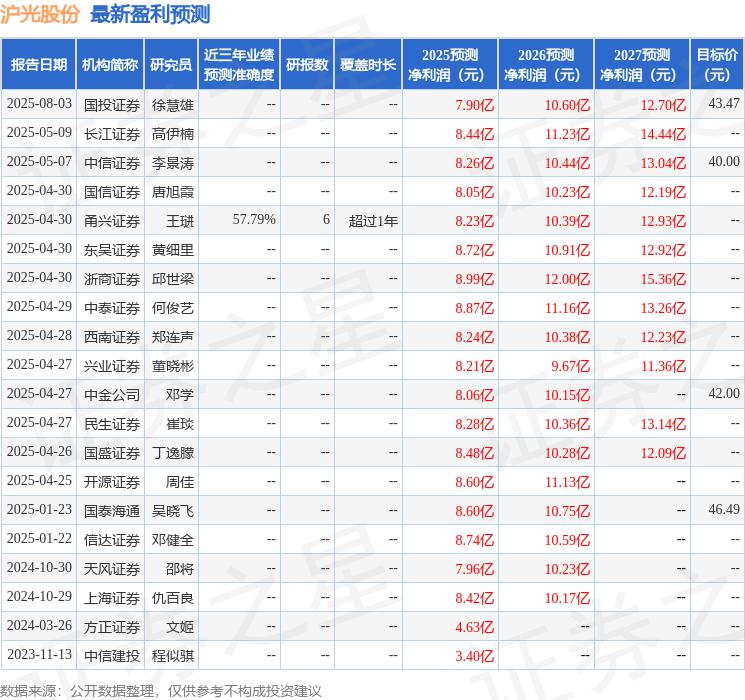Click the 4.63亿 forecast value

(x=474, y=627)
